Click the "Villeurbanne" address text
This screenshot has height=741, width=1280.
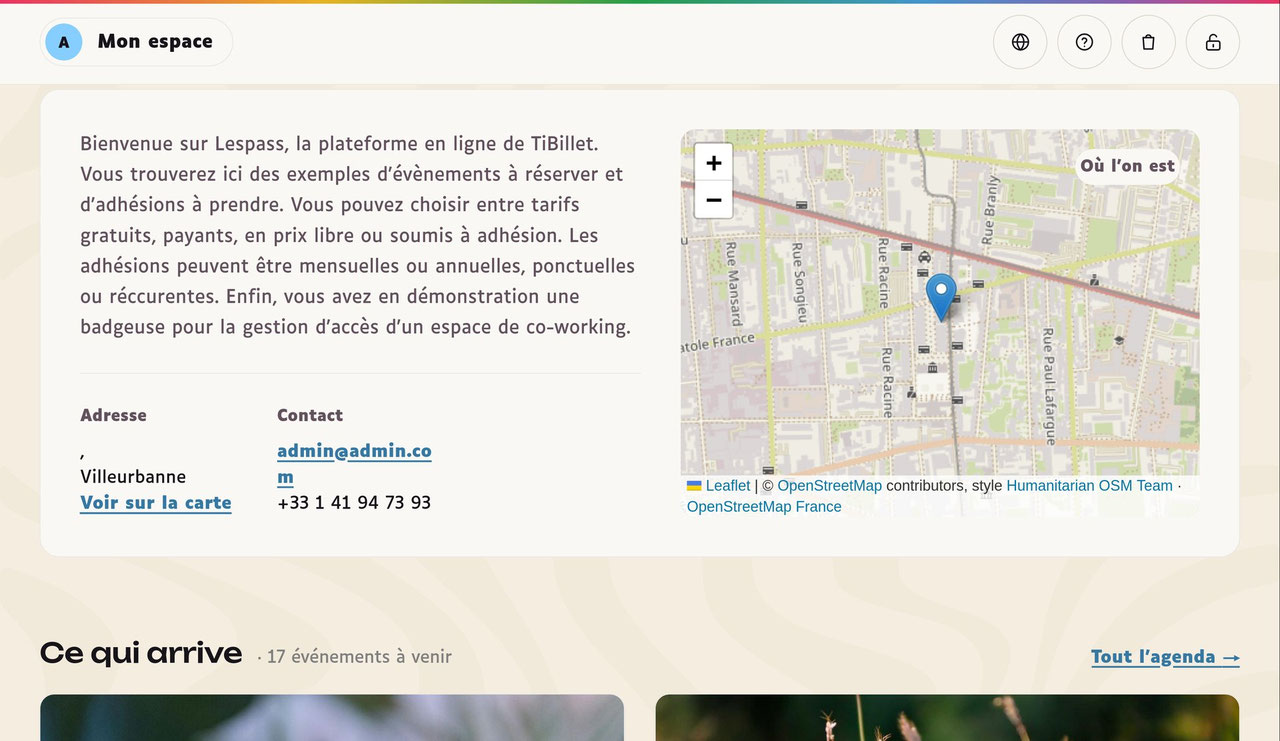click(133, 477)
